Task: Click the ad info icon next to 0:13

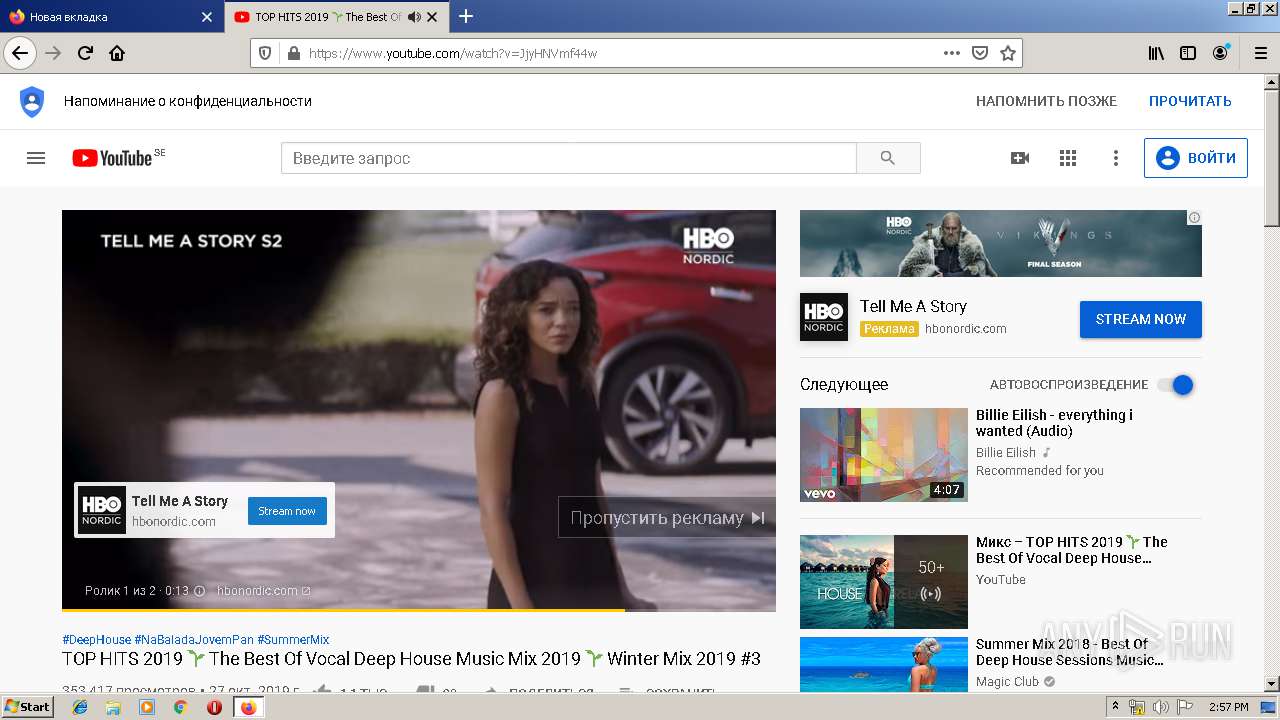Action: (199, 591)
